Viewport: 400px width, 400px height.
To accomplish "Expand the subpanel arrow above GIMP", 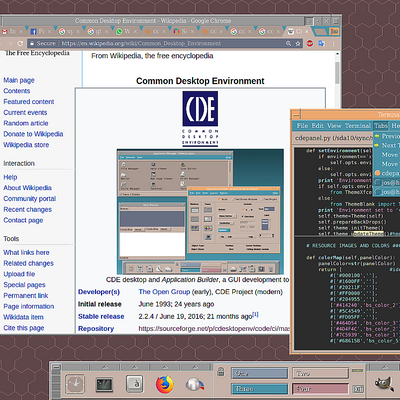I will [x=384, y=367].
